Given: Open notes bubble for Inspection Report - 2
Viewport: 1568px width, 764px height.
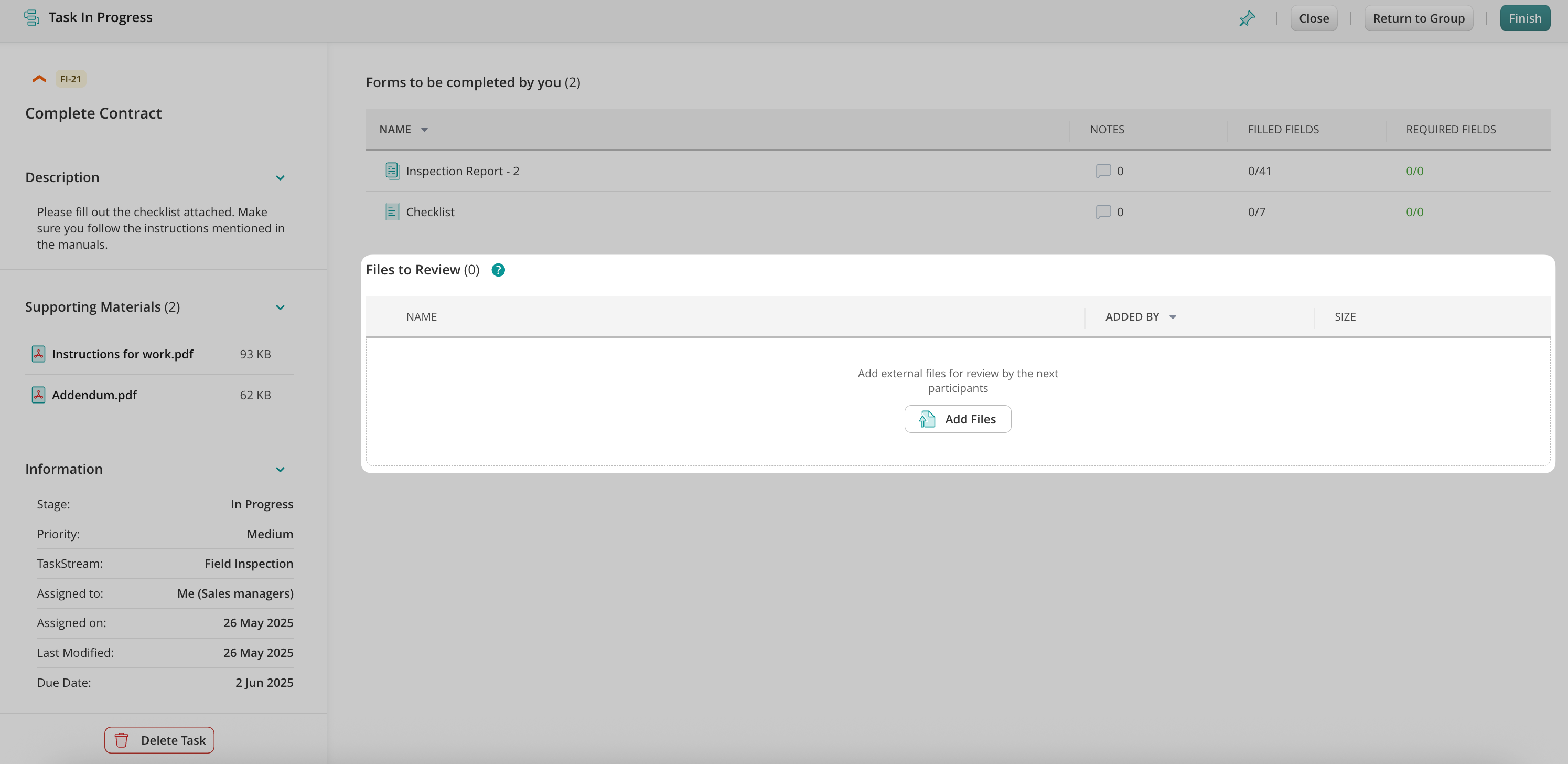Looking at the screenshot, I should click(1103, 171).
